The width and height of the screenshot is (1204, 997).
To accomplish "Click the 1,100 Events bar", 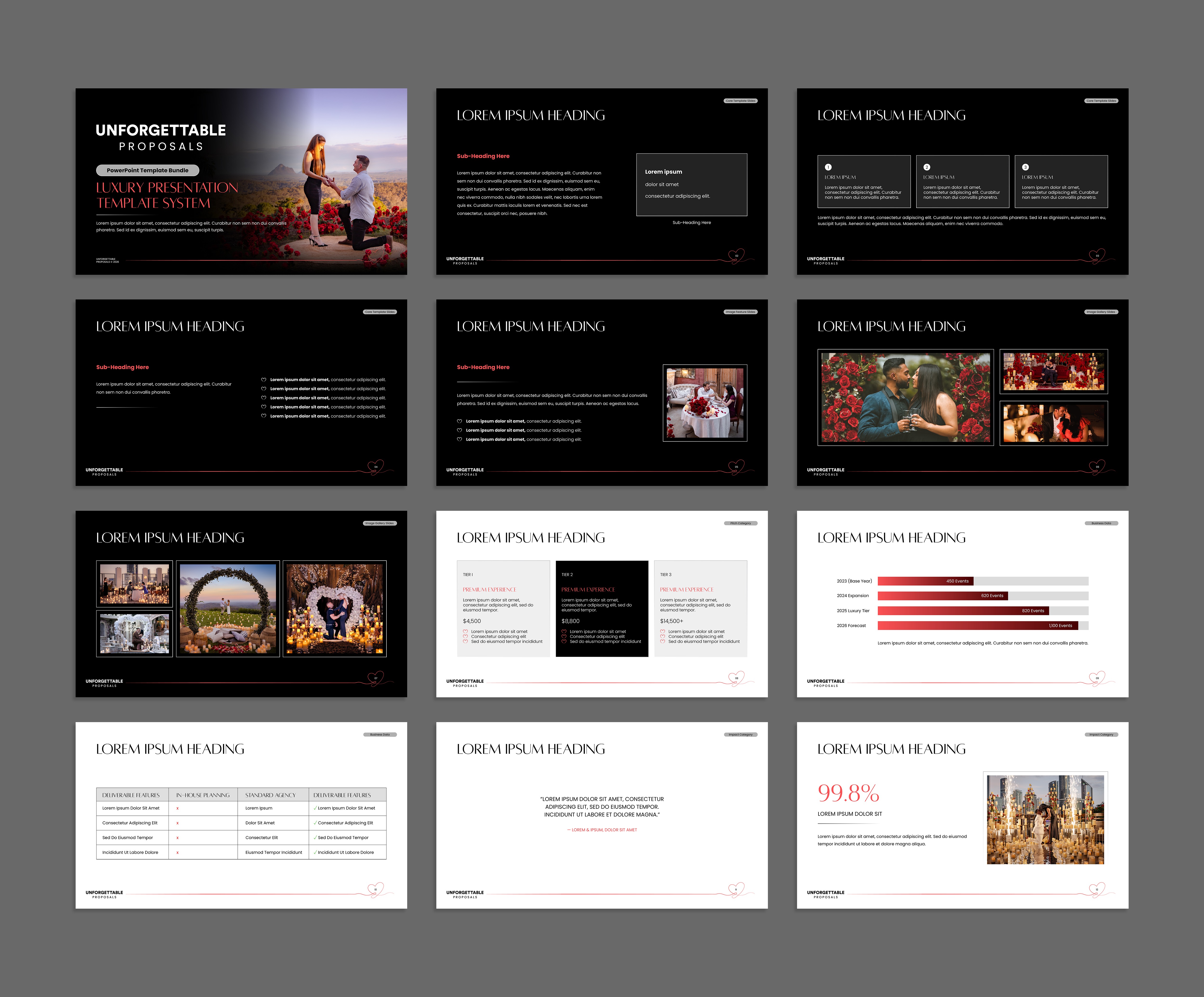I will (978, 626).
